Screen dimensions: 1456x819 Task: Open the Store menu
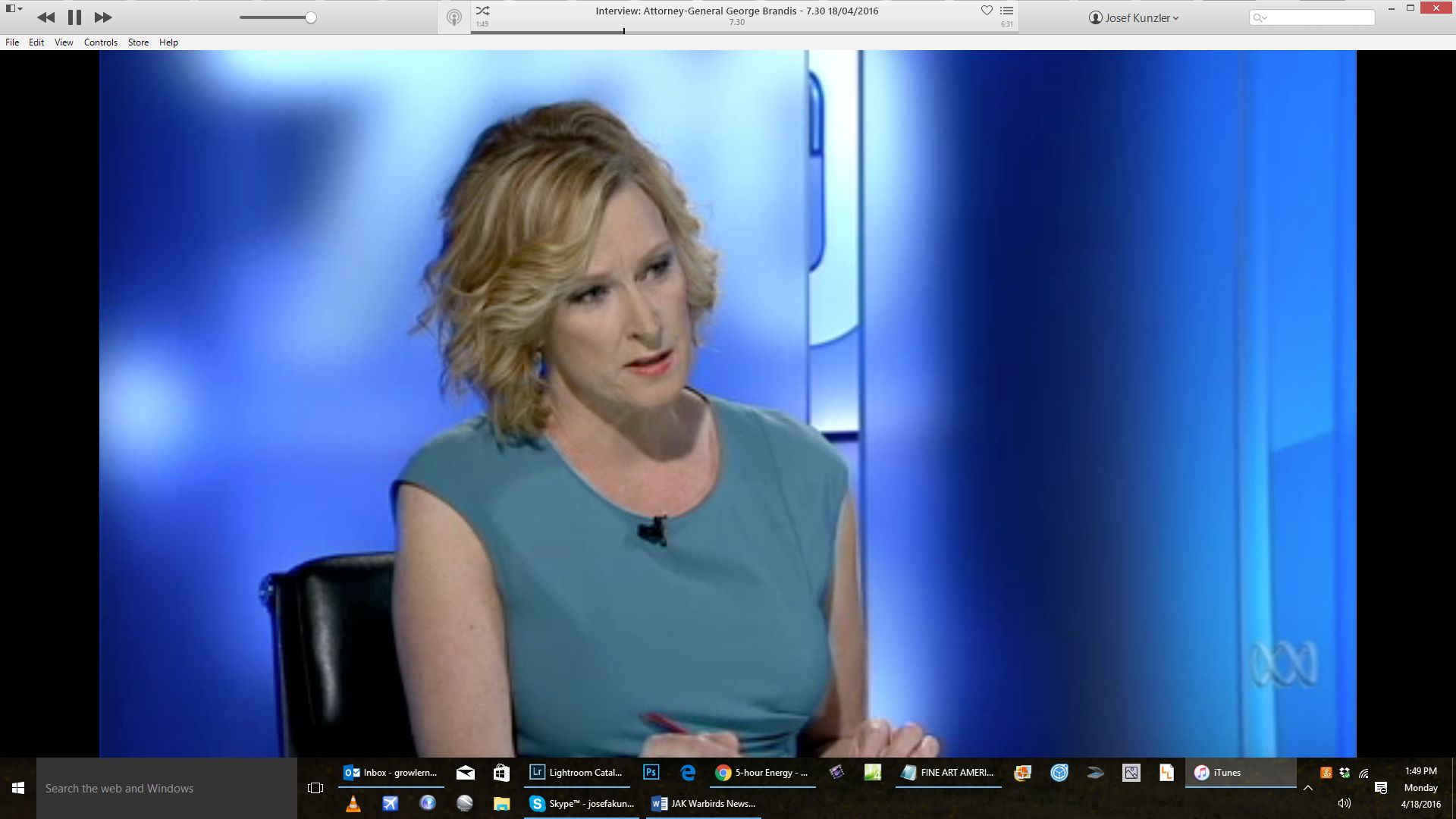(x=138, y=42)
